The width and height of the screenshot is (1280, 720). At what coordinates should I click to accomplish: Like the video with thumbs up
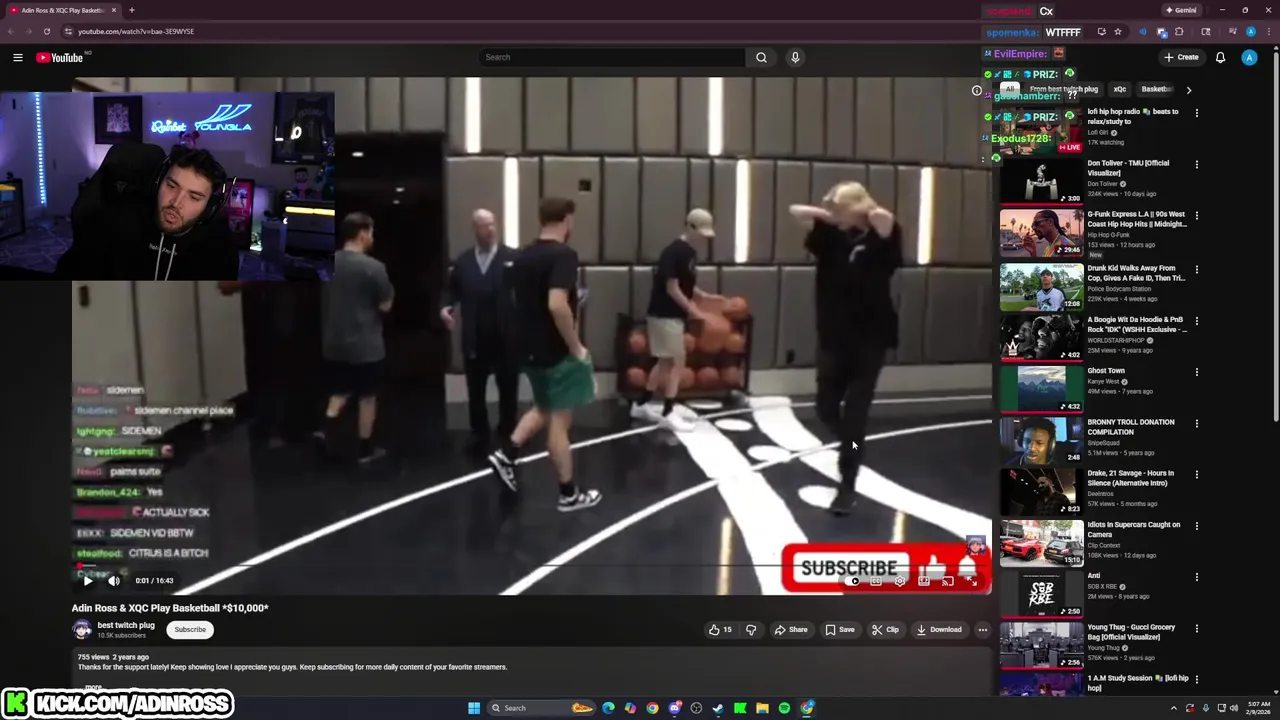(720, 630)
